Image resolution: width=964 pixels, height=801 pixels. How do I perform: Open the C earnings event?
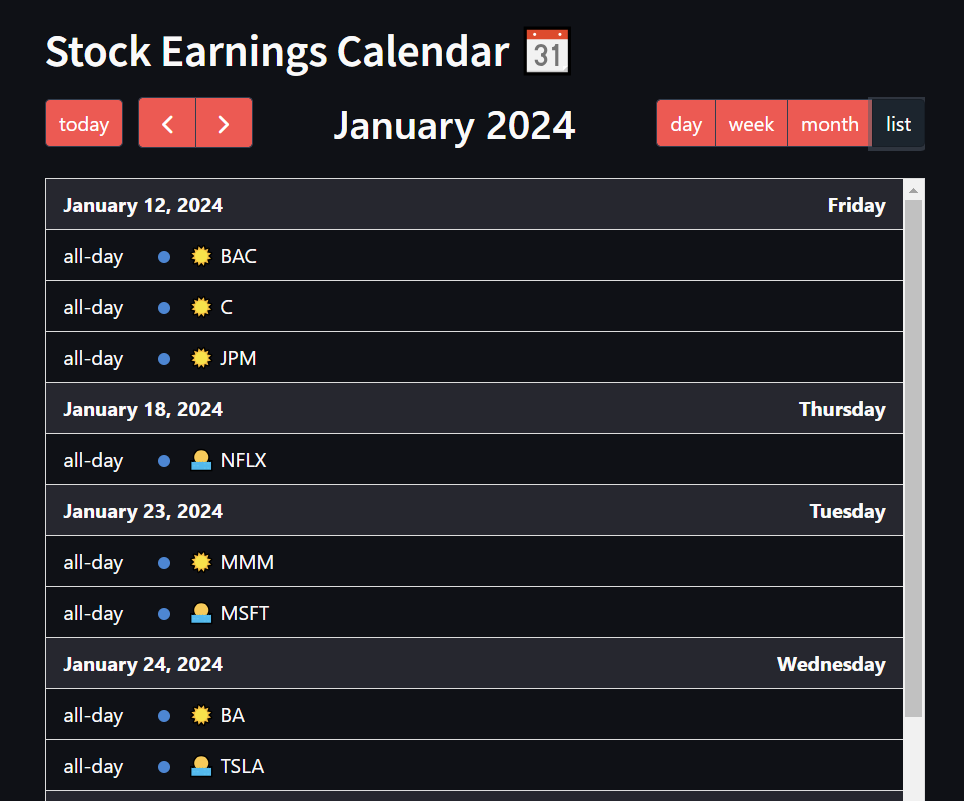474,307
